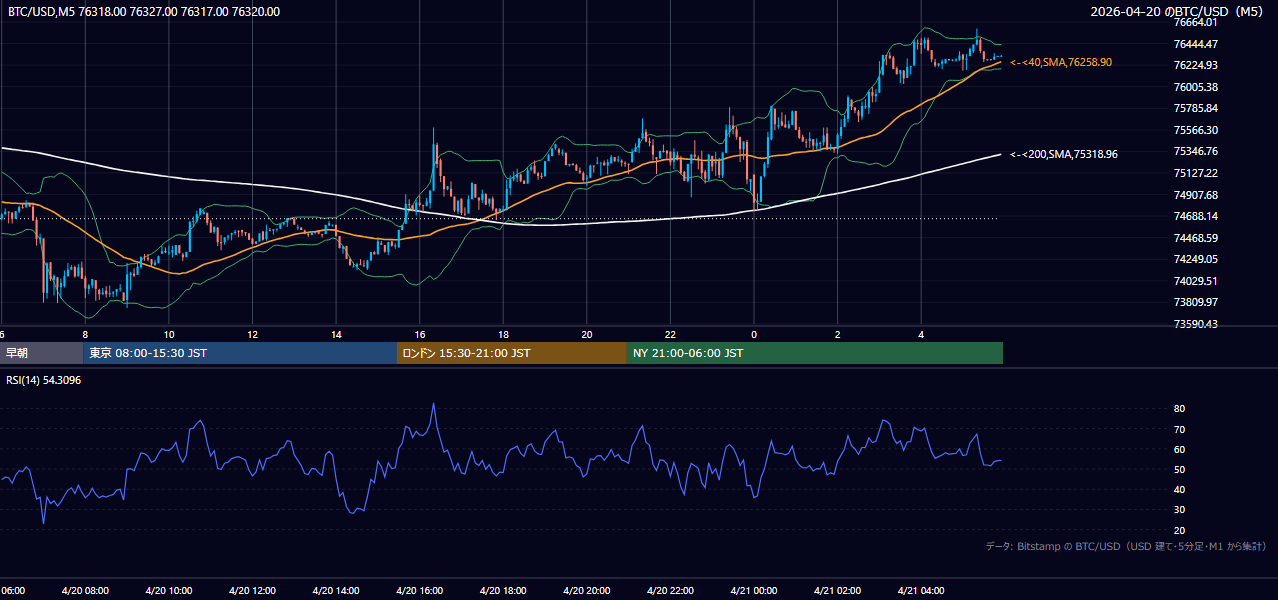The height and width of the screenshot is (600, 1278).
Task: Select the 早朝 session bar
Action: click(42, 353)
